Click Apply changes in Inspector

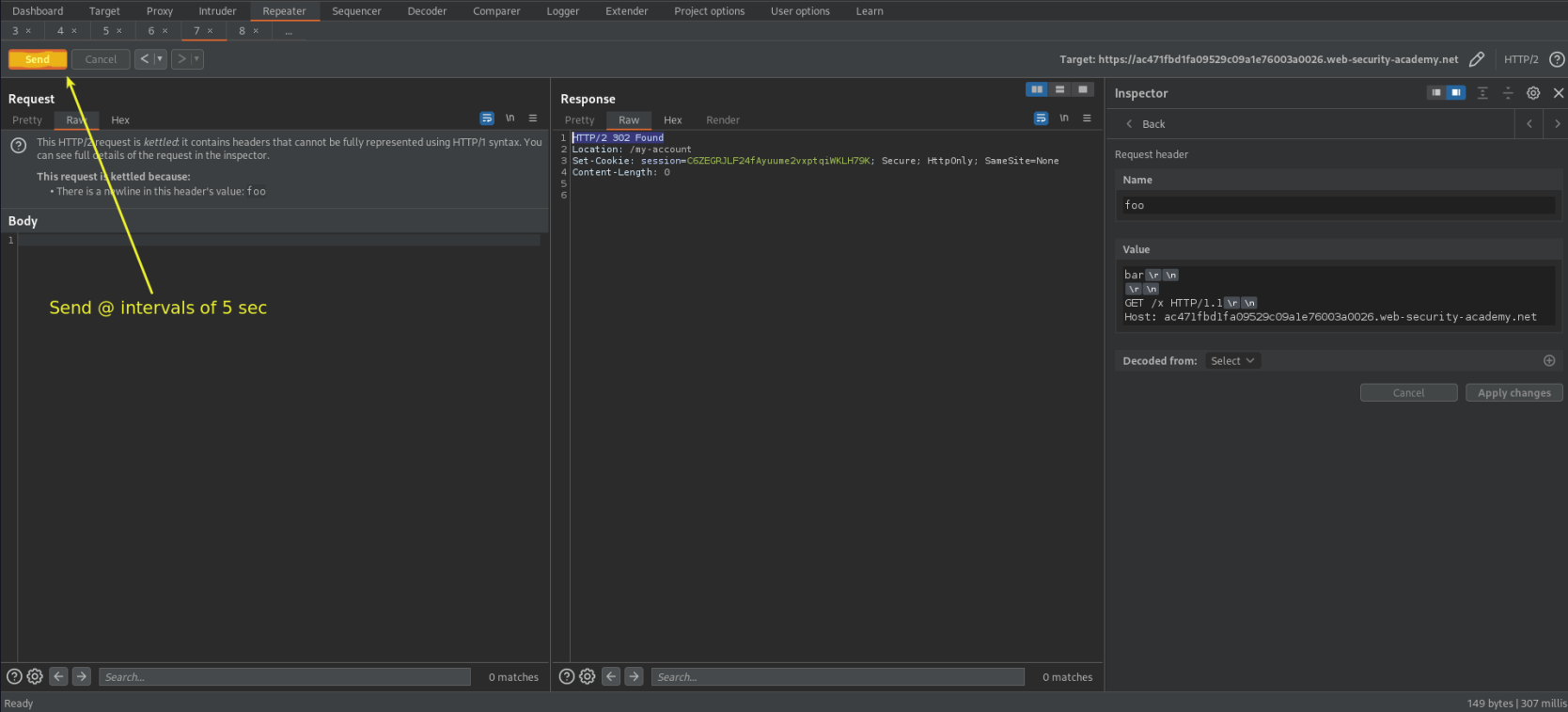[x=1514, y=393]
